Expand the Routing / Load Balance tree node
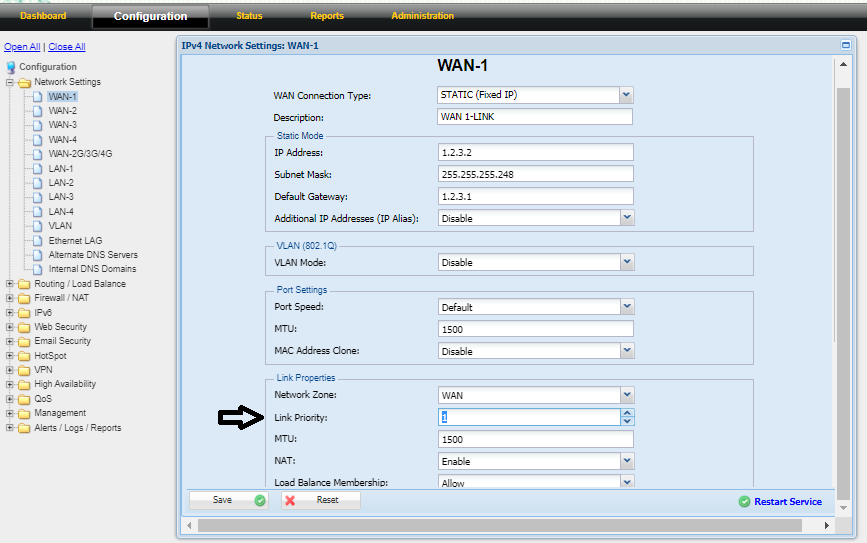867x543 pixels. 10,284
